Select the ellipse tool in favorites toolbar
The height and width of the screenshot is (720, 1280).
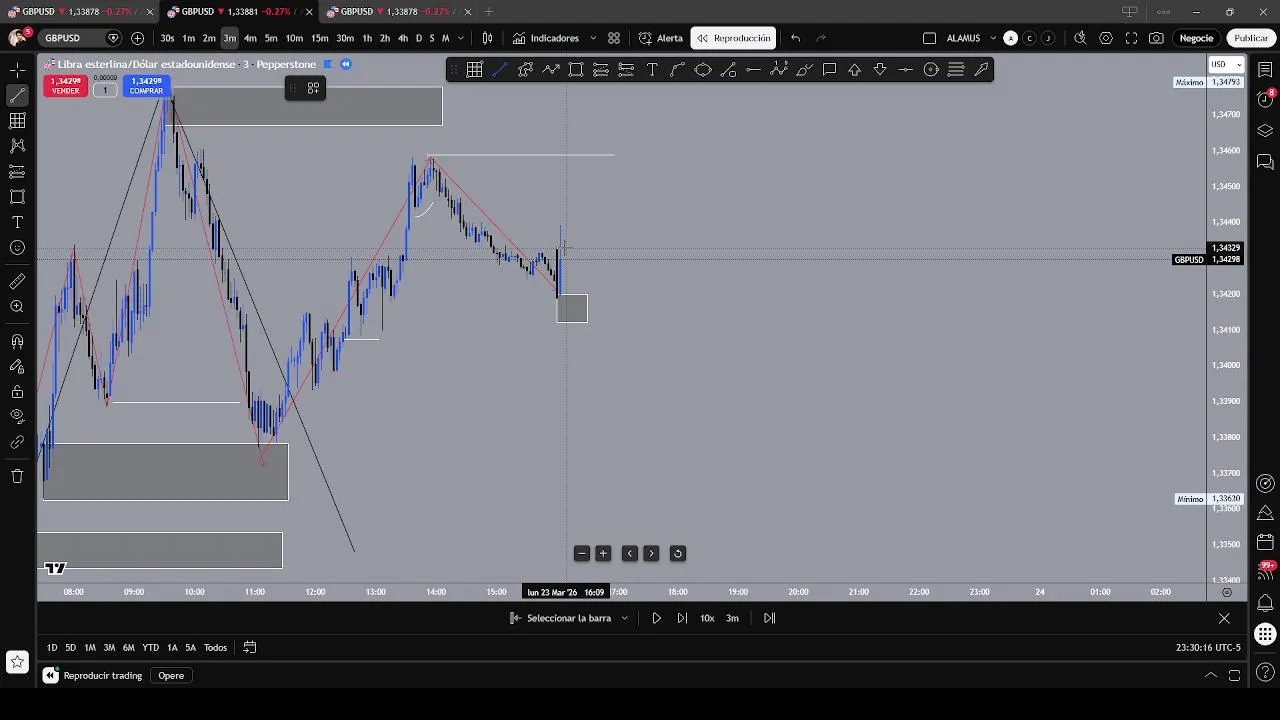(703, 69)
